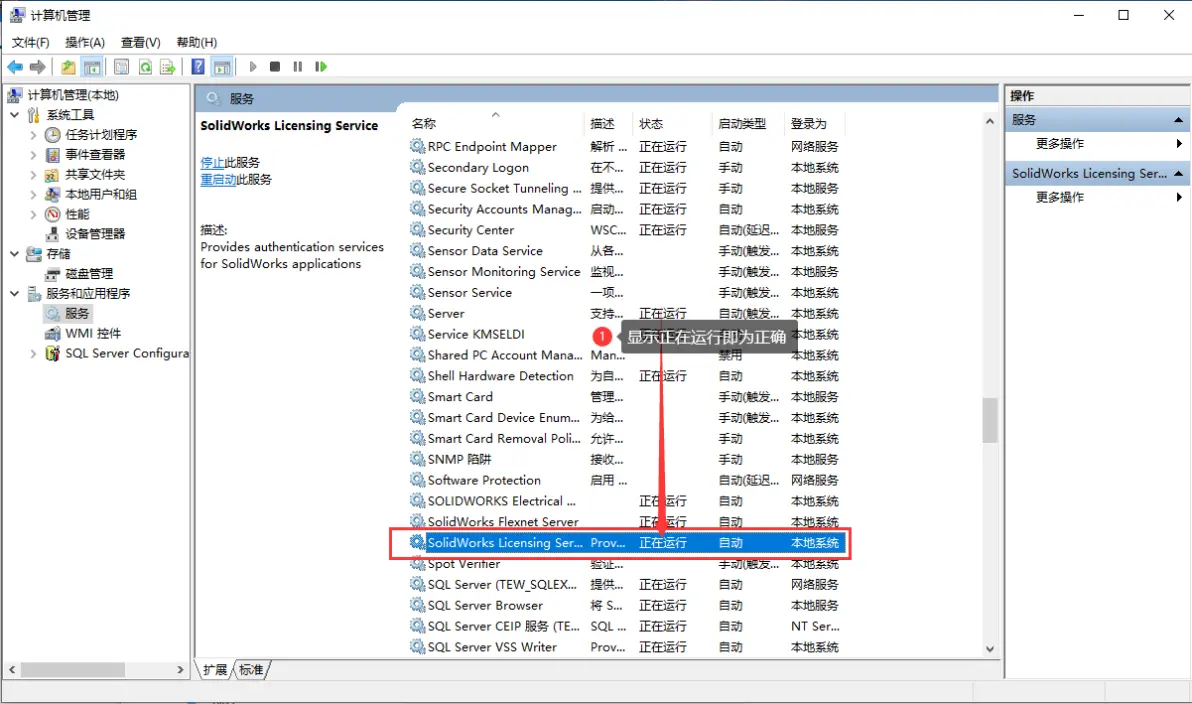1192x704 pixels.
Task: Collapse the 存储 tree node
Action: click(x=14, y=254)
